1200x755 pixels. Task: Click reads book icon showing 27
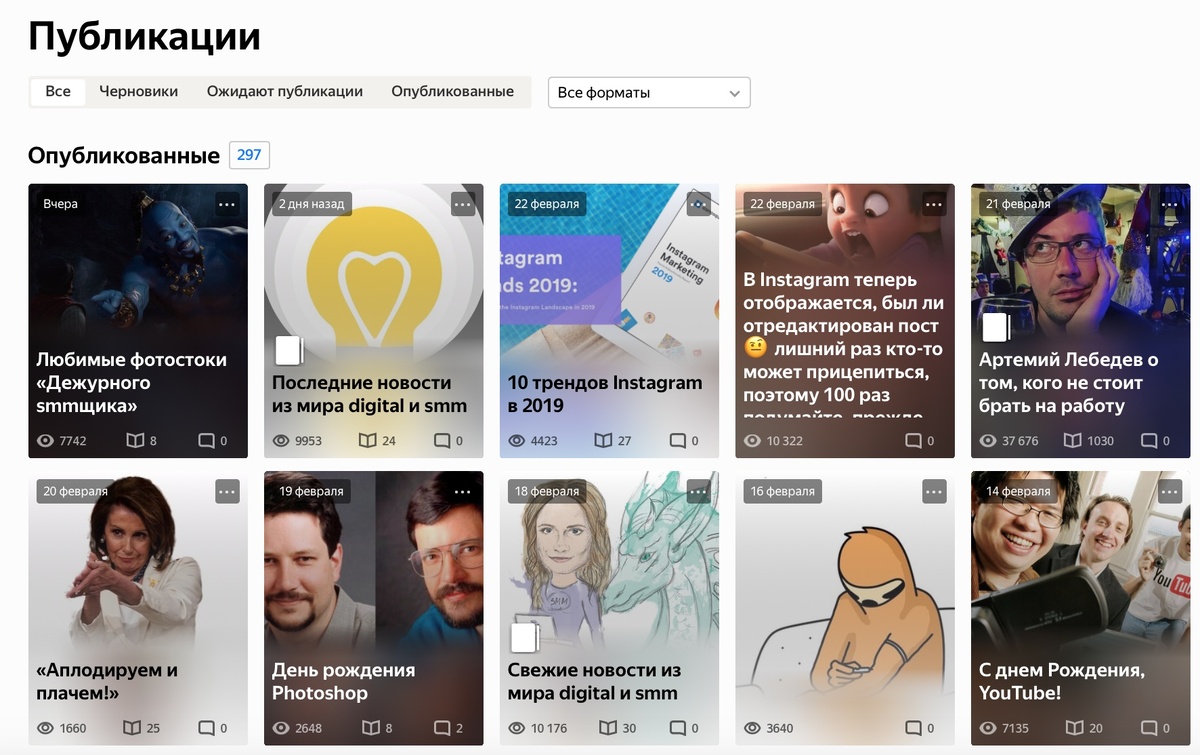point(603,441)
